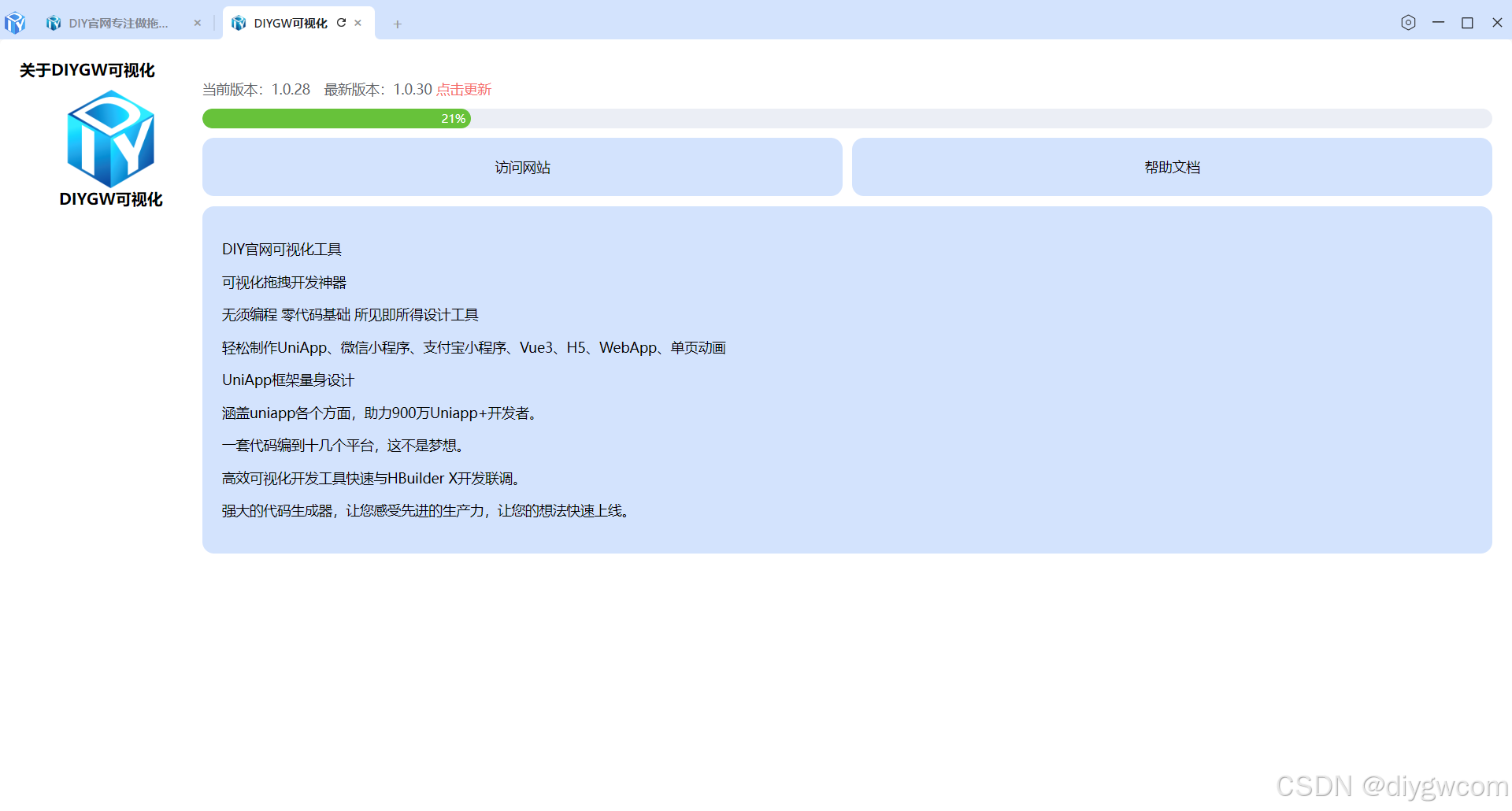Click the favicon on DIY官网 tab
This screenshot has width=1512, height=811.
point(54,24)
